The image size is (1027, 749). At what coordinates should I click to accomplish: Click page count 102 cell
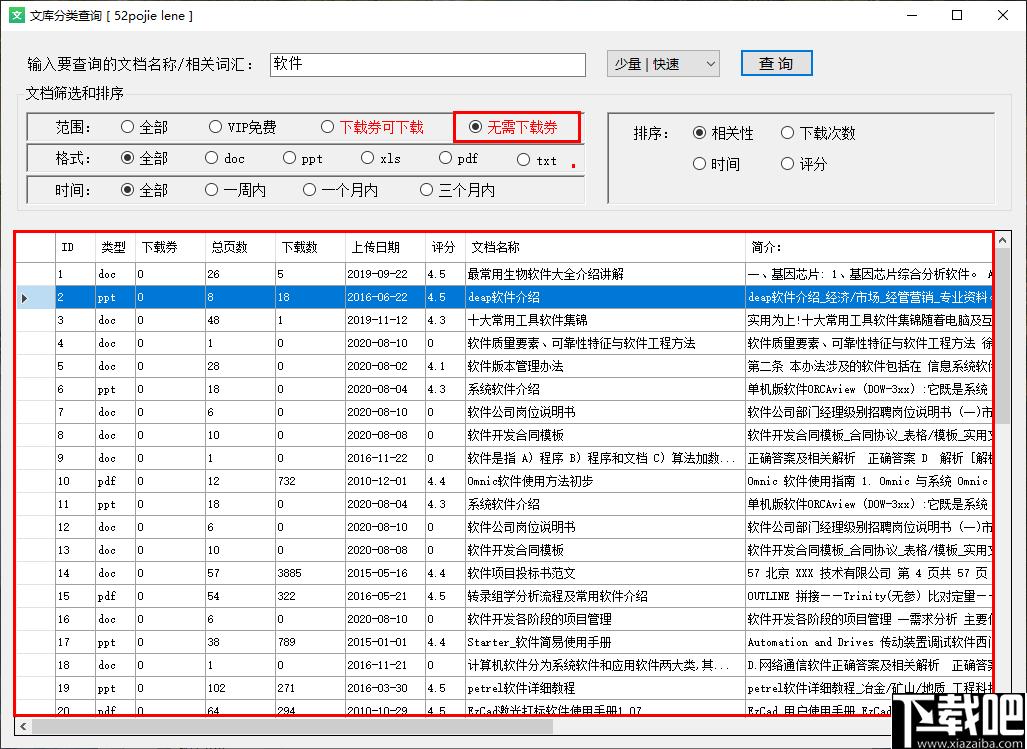[x=240, y=688]
